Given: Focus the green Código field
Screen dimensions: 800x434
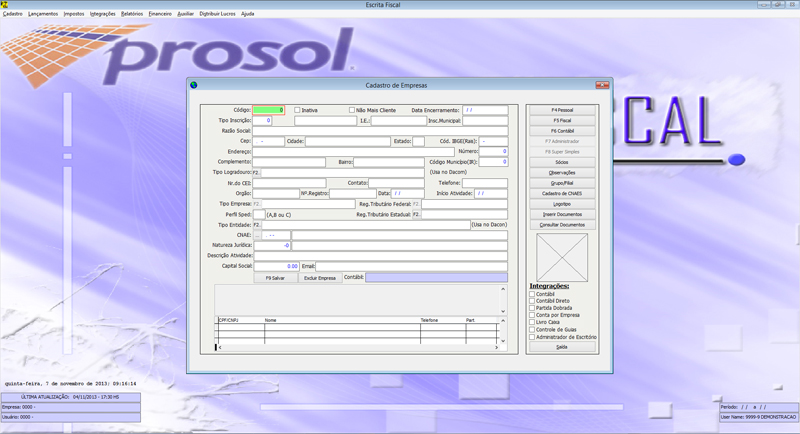Looking at the screenshot, I should tap(268, 110).
